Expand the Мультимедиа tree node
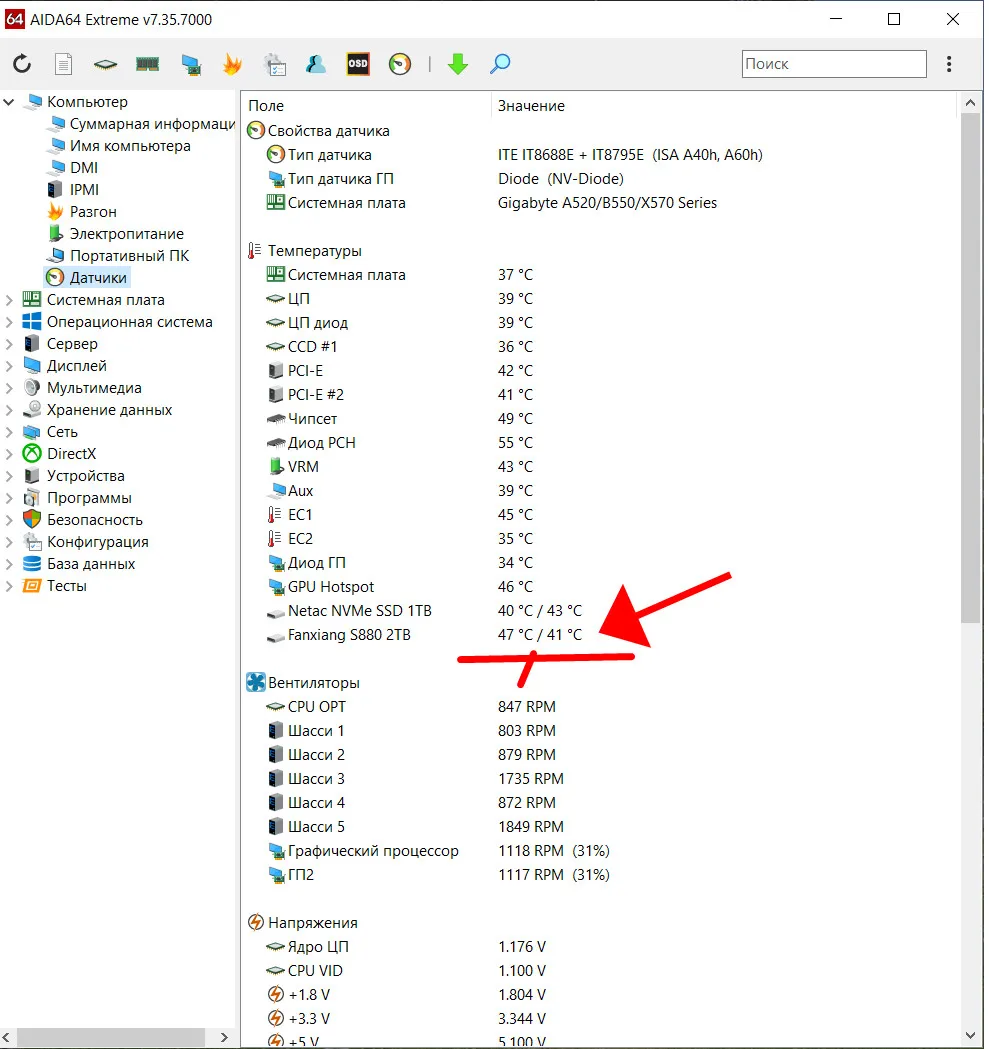Screen dimensions: 989x1049 click(9, 389)
